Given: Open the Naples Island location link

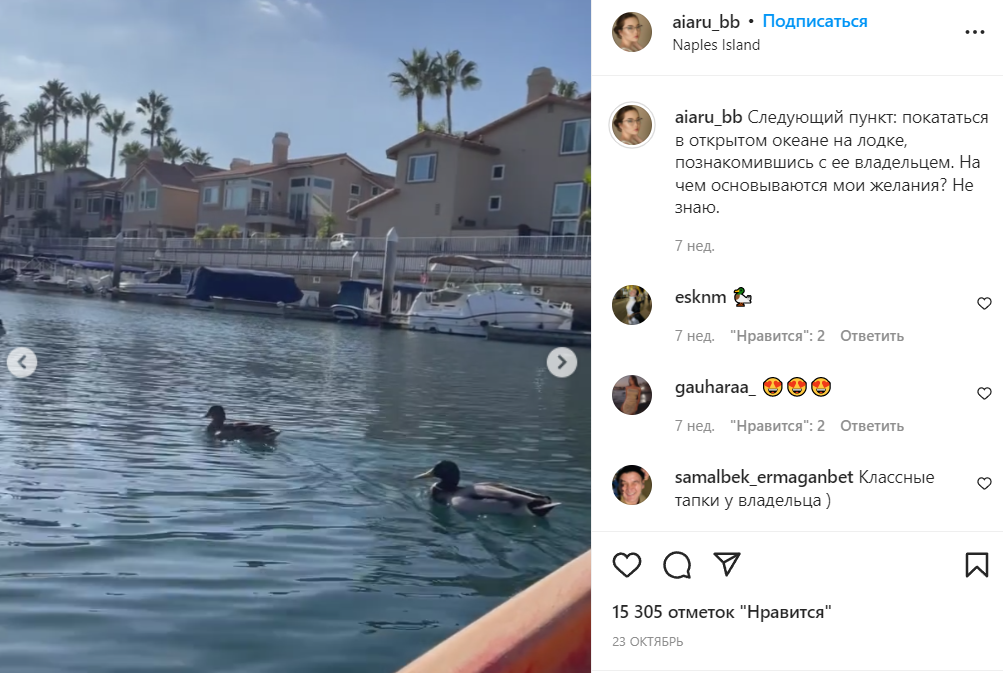Looking at the screenshot, I should point(716,45).
